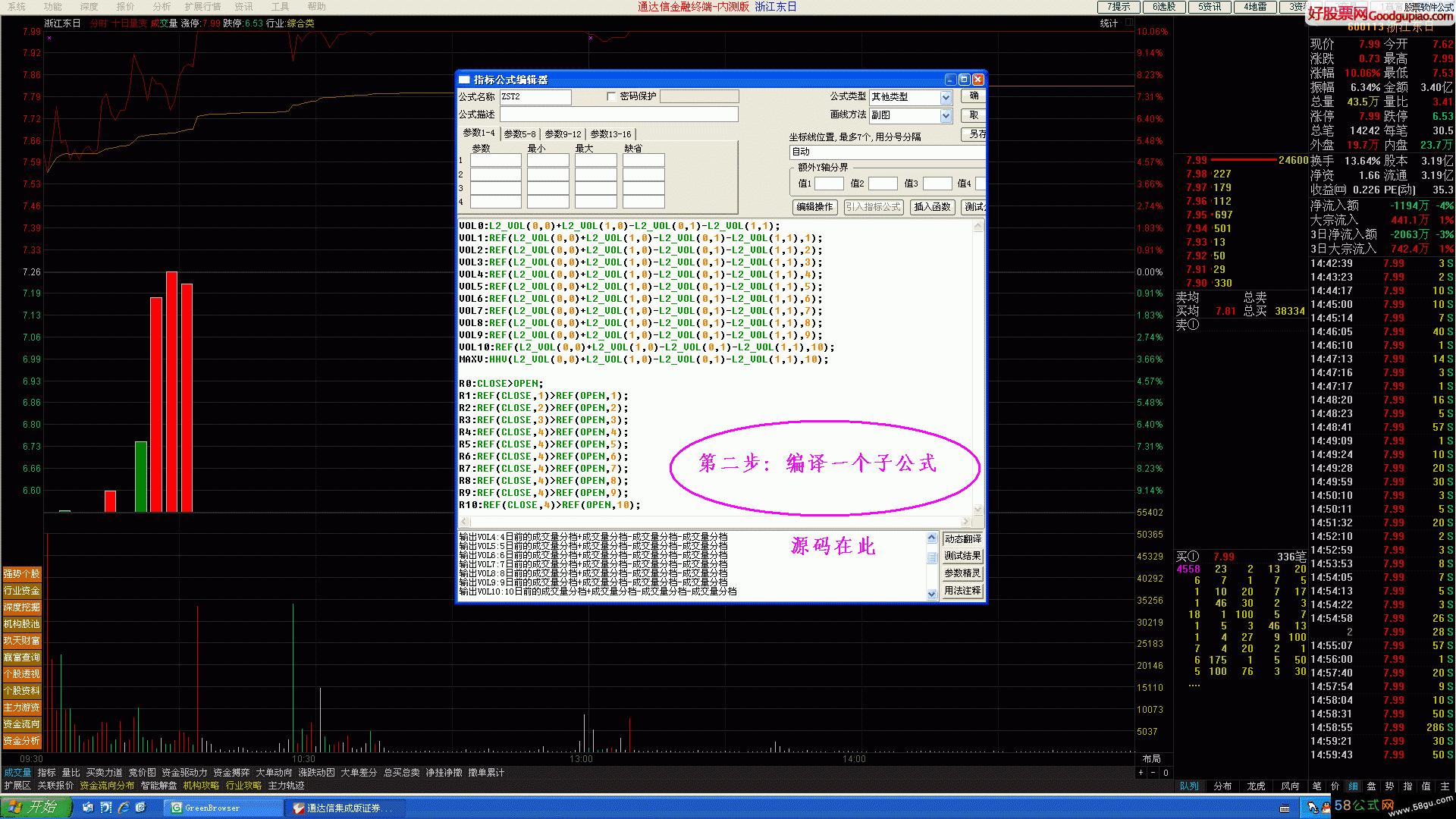Open the 画线方法 dropdown

point(946,115)
